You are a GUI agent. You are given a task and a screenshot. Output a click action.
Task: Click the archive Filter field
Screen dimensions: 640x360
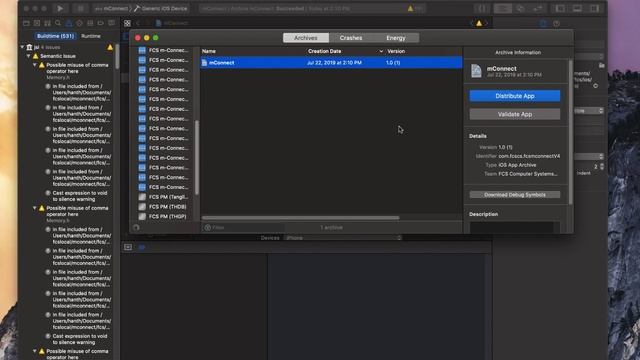[x=244, y=227]
